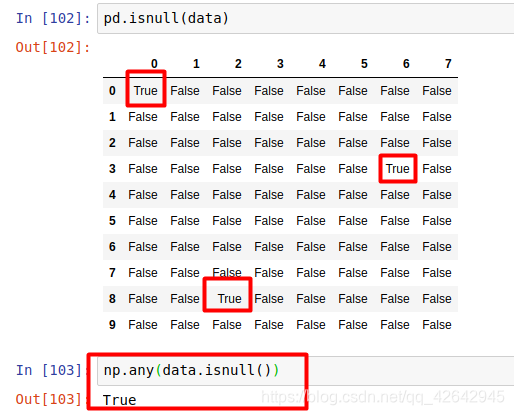
Task: Click column header 3 of the table
Action: click(280, 64)
